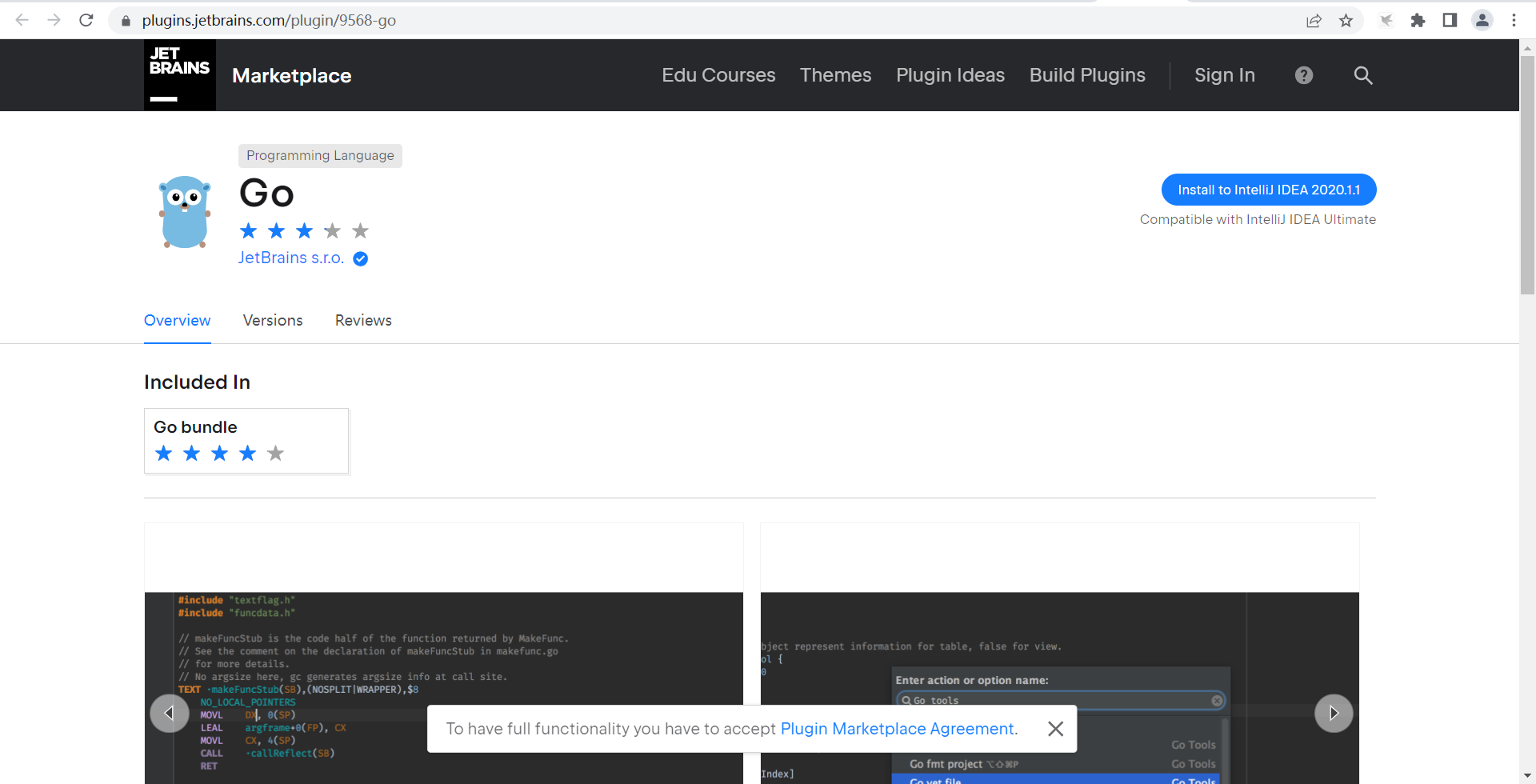Switch to the Versions tab
This screenshot has height=784, width=1536.
tap(273, 320)
